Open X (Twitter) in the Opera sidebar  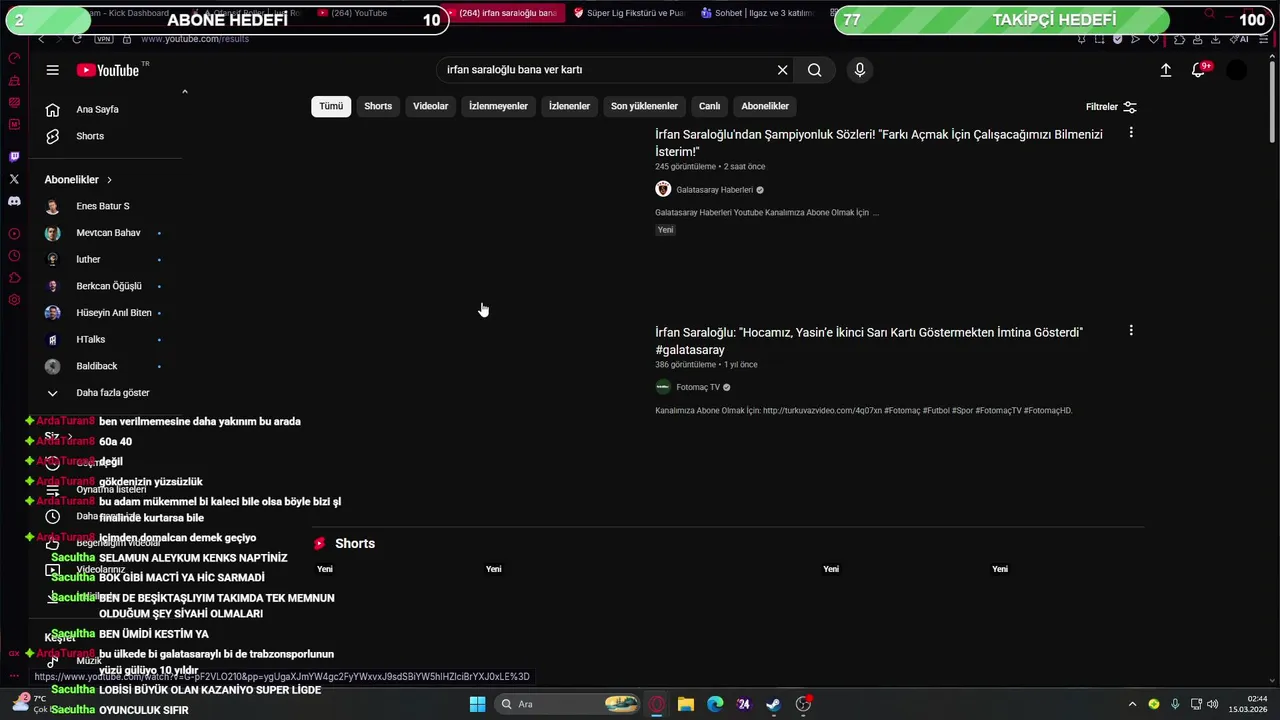(x=14, y=179)
